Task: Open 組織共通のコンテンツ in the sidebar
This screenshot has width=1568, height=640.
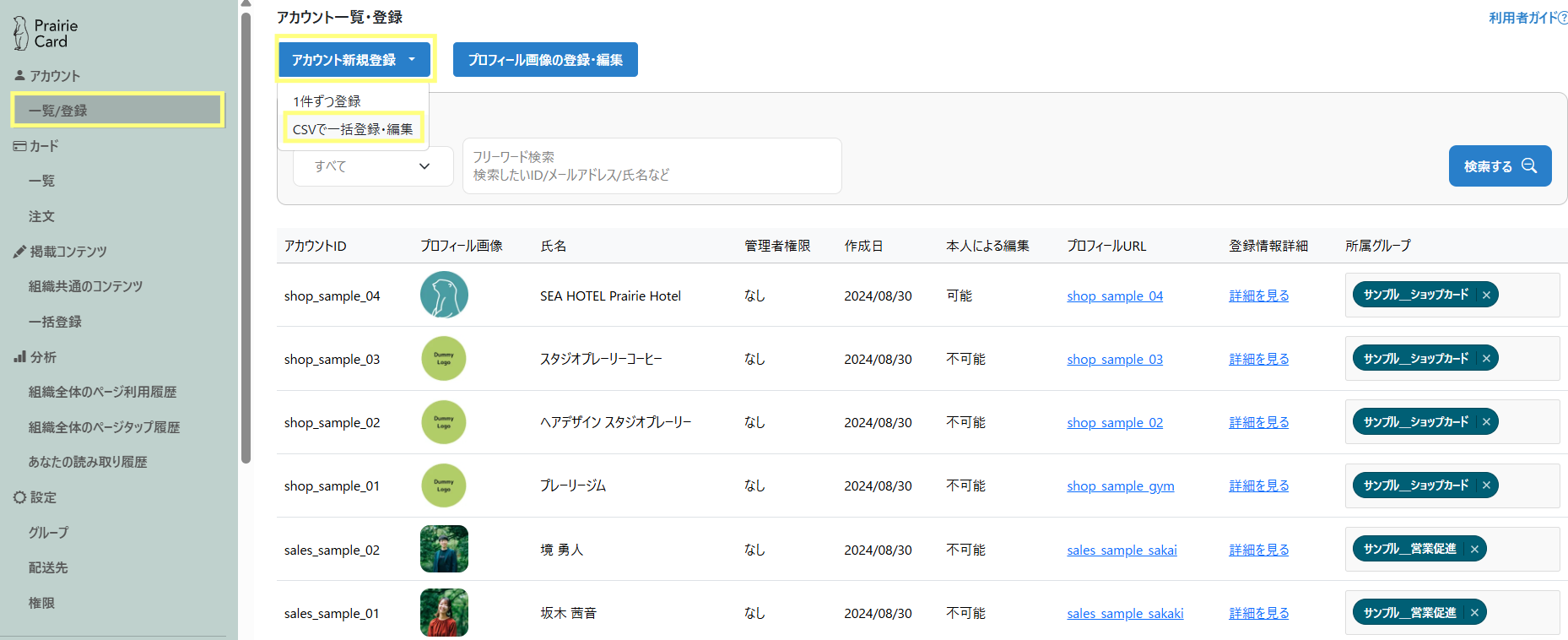Action: point(85,286)
